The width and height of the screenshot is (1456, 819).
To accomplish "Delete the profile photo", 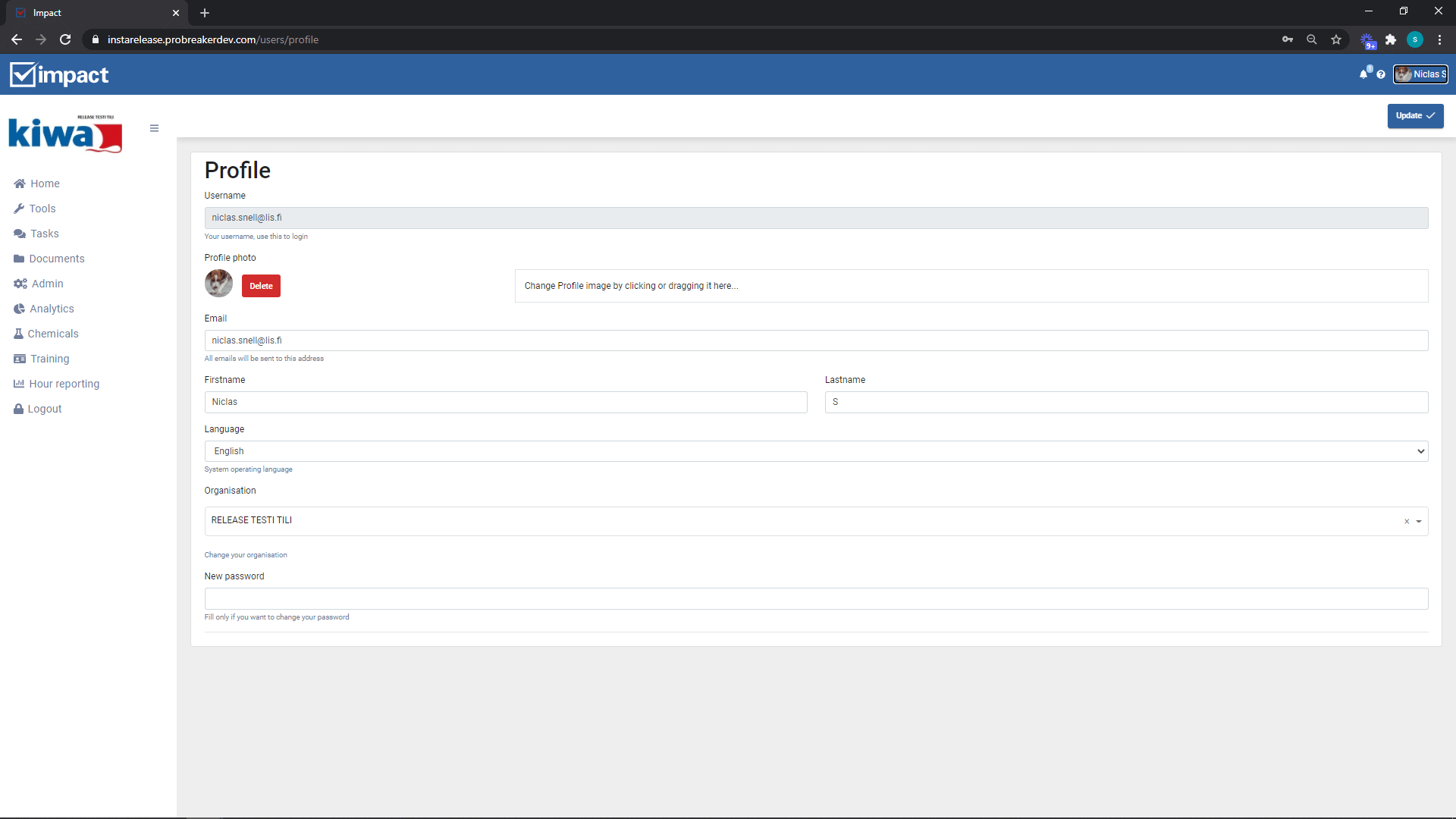I will 261,286.
